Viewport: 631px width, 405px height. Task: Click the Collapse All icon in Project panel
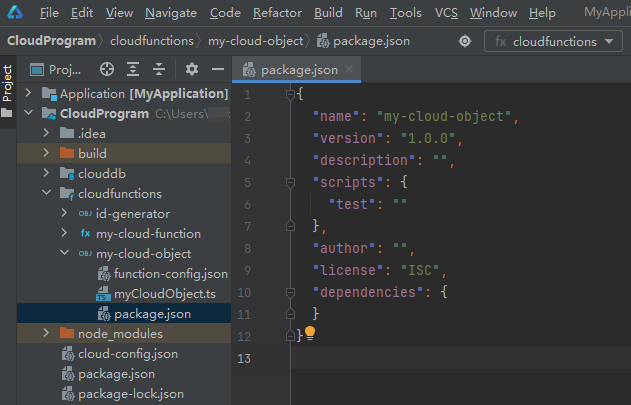159,70
